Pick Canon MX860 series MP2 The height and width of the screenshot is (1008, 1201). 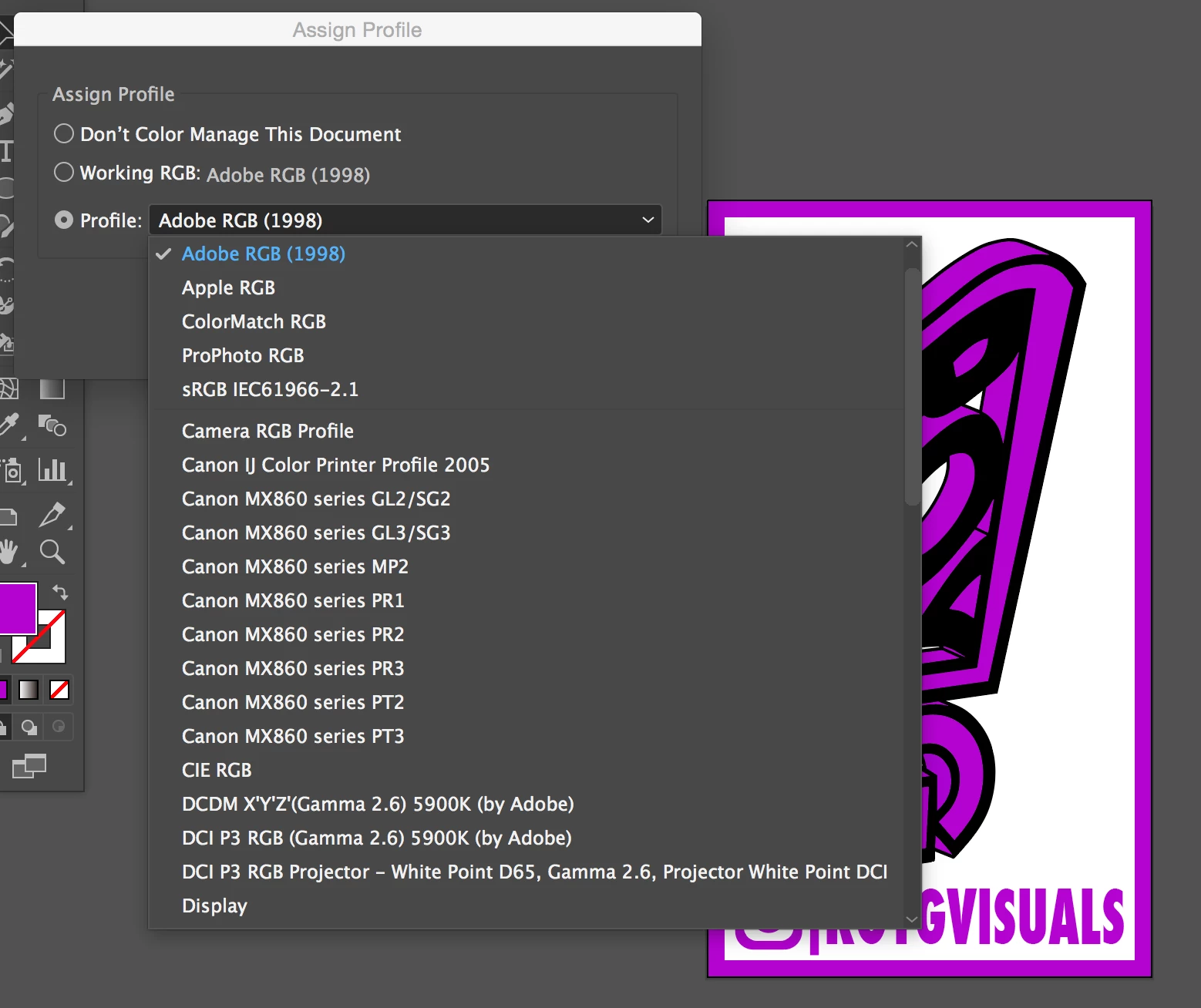pos(526,566)
